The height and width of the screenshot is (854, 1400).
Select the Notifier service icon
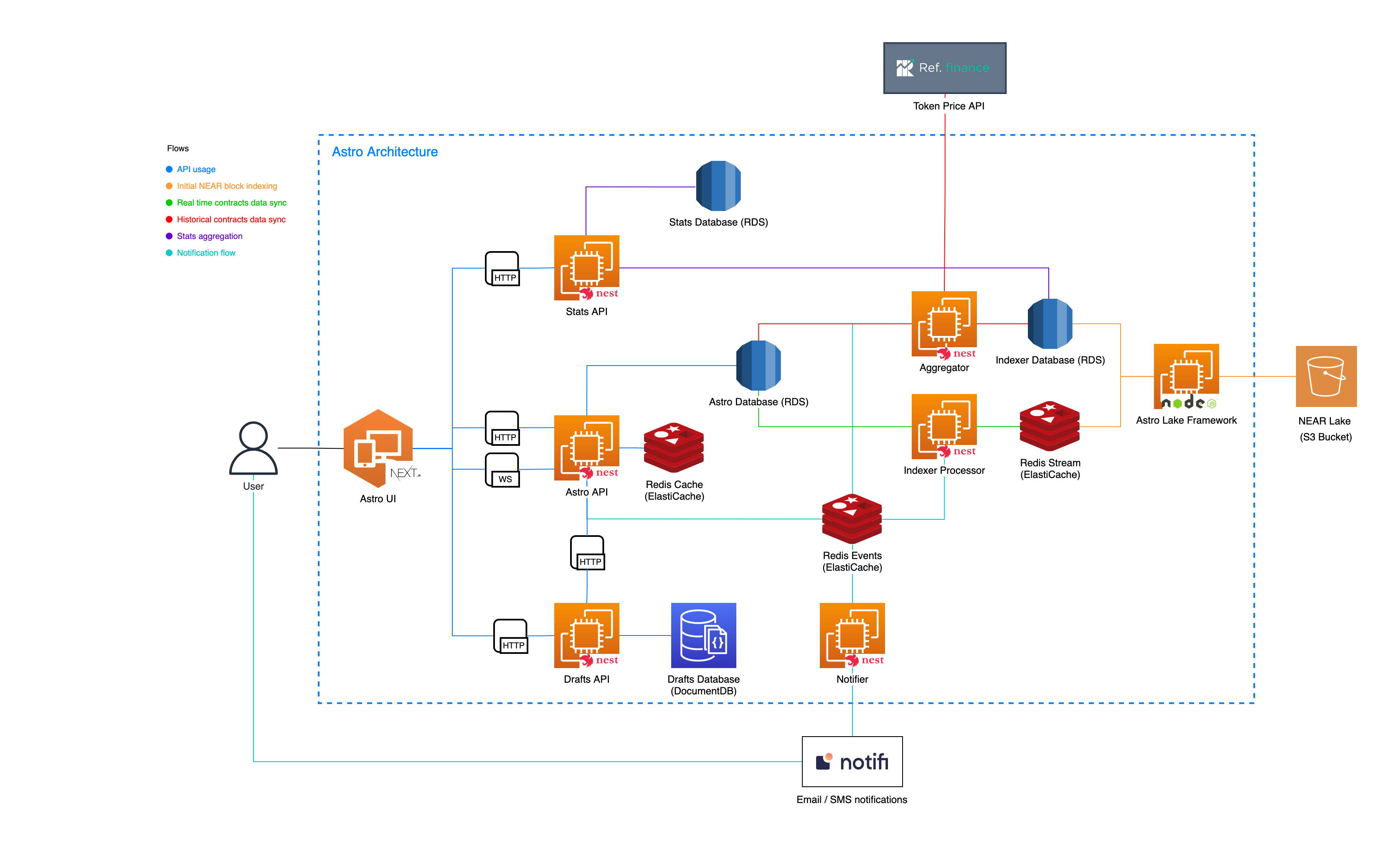(x=852, y=635)
